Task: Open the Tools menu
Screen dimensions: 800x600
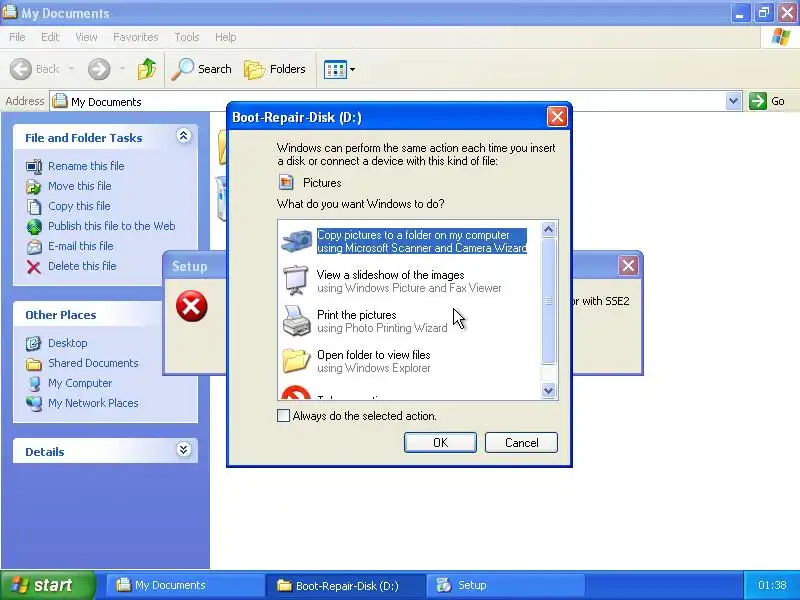Action: point(187,37)
